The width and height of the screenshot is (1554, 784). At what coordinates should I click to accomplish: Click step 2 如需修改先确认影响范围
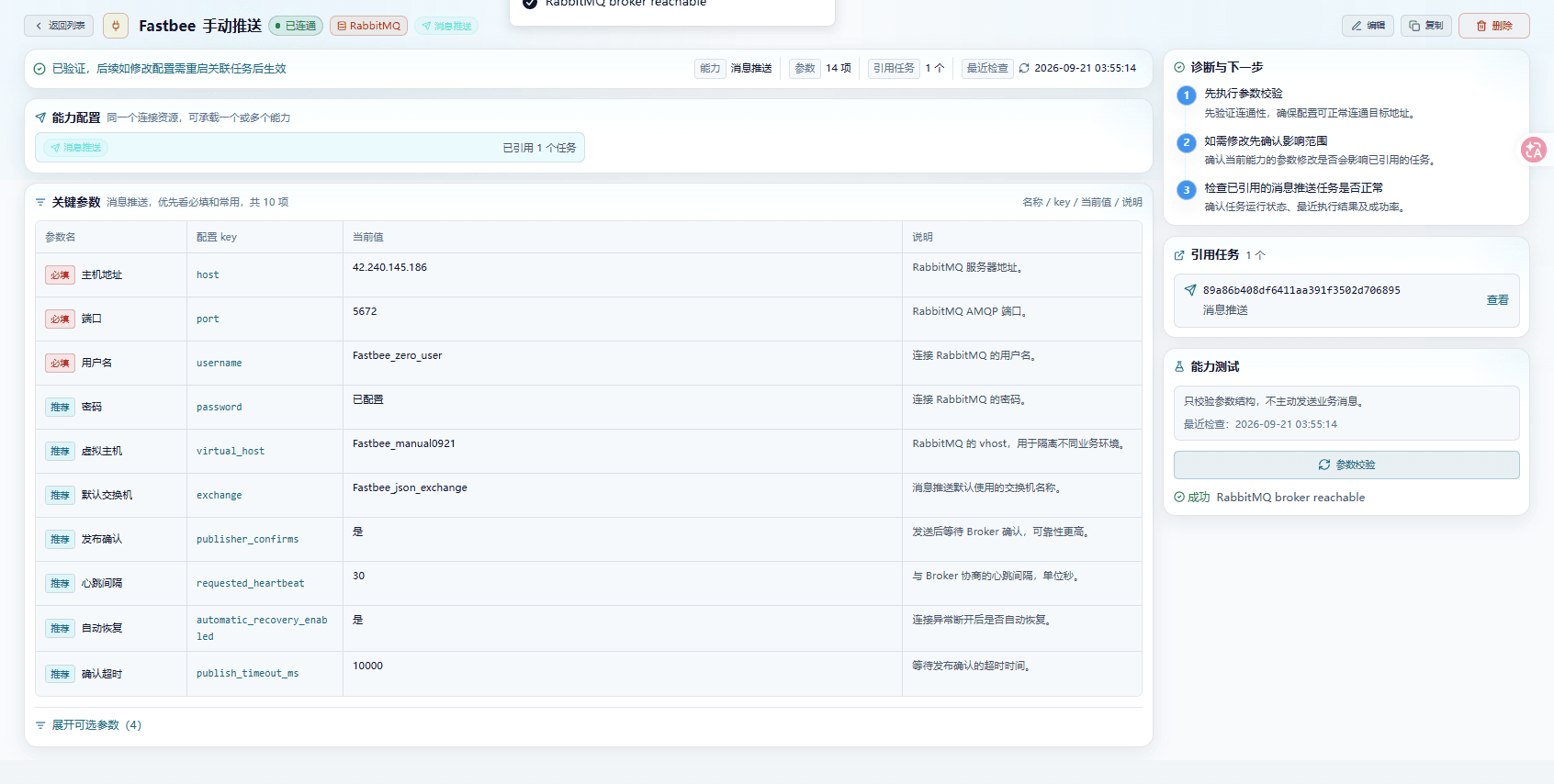tap(1266, 141)
